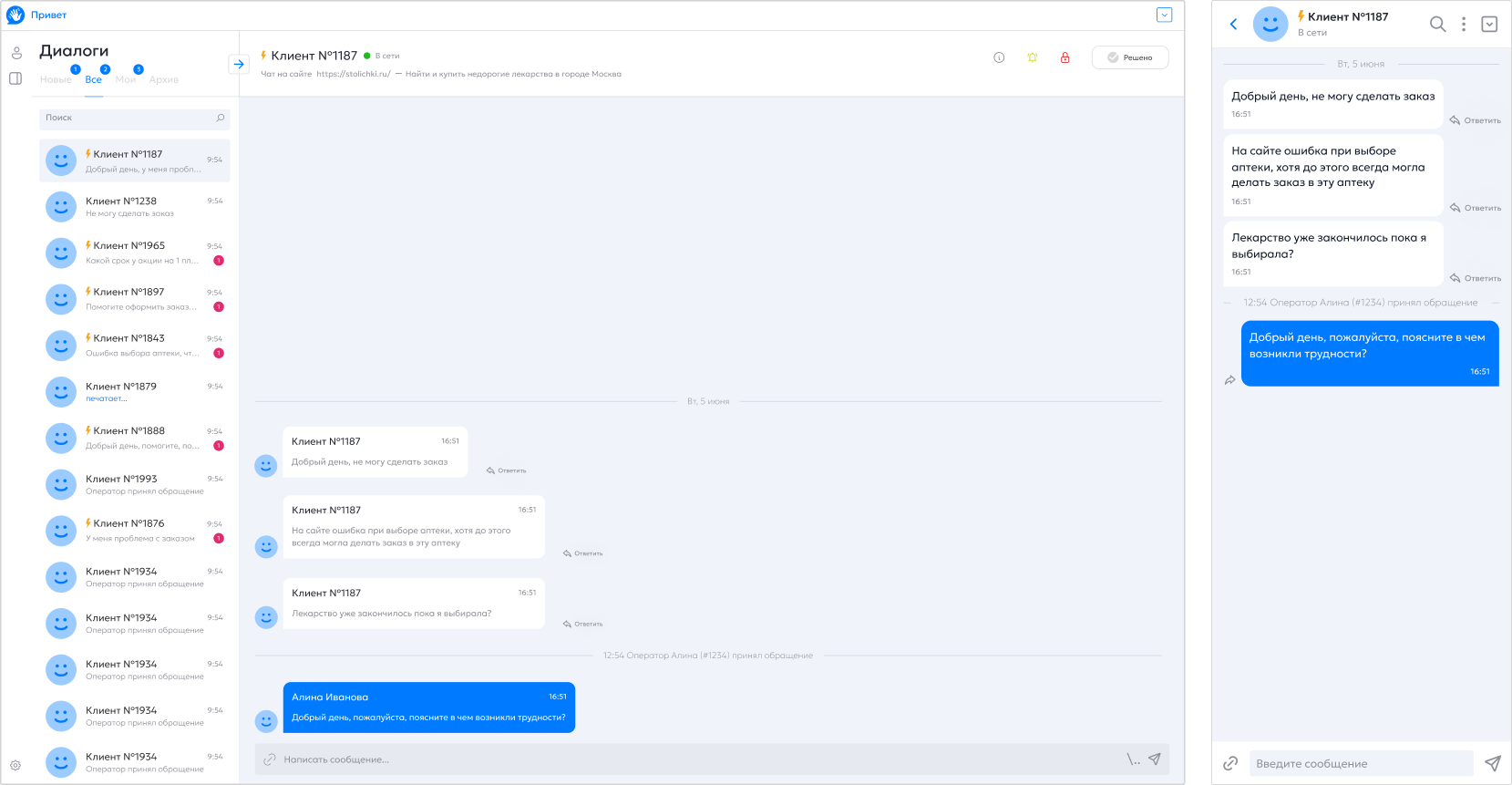Screen dimensions: 1512x785
Task: Click the Поиск dialog search field
Action: (x=128, y=118)
